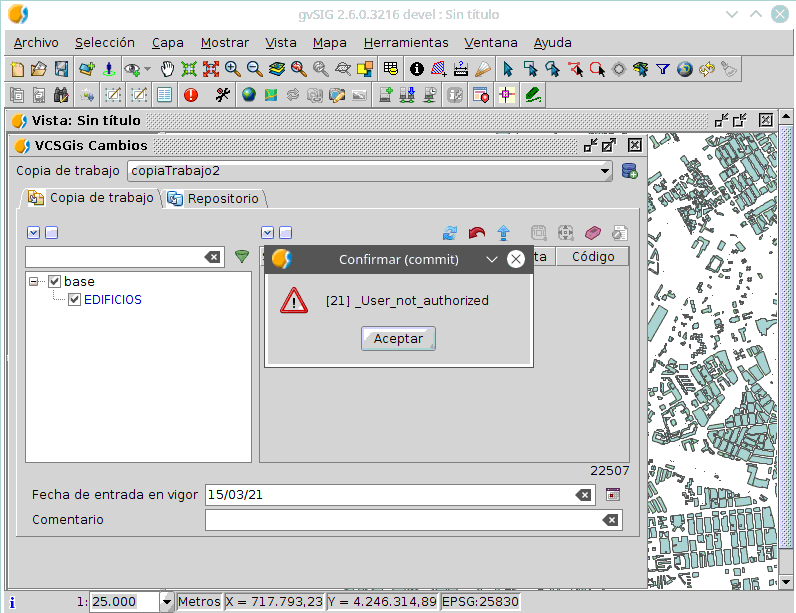Click the attribute table icon in second toolbar

pos(164,95)
